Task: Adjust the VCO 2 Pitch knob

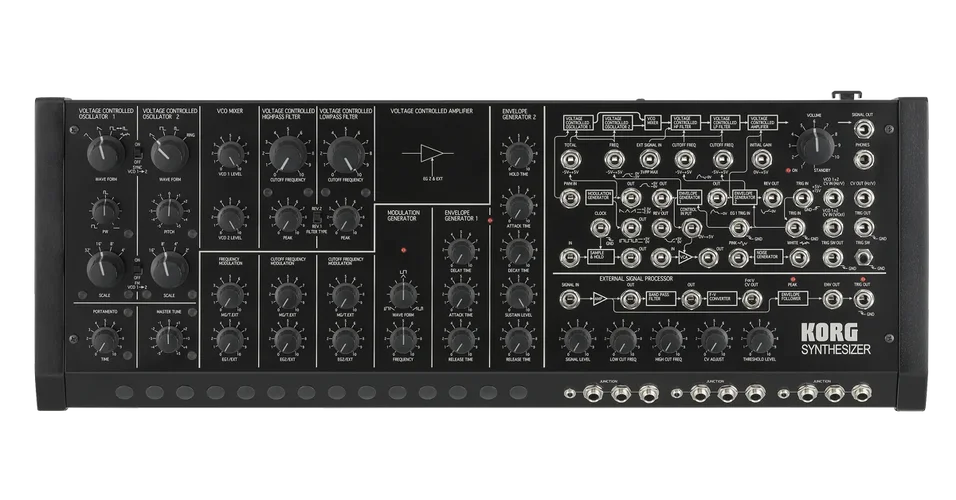Action: (169, 212)
